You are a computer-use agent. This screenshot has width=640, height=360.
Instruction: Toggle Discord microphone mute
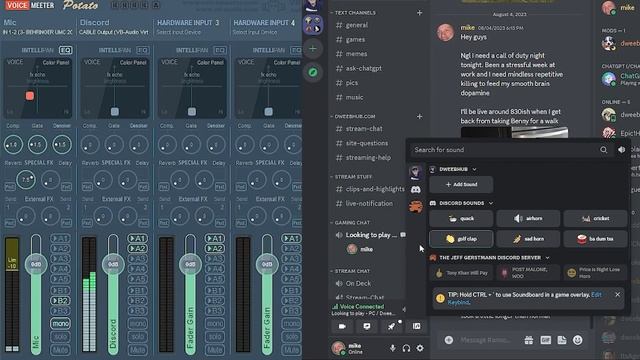(392, 348)
